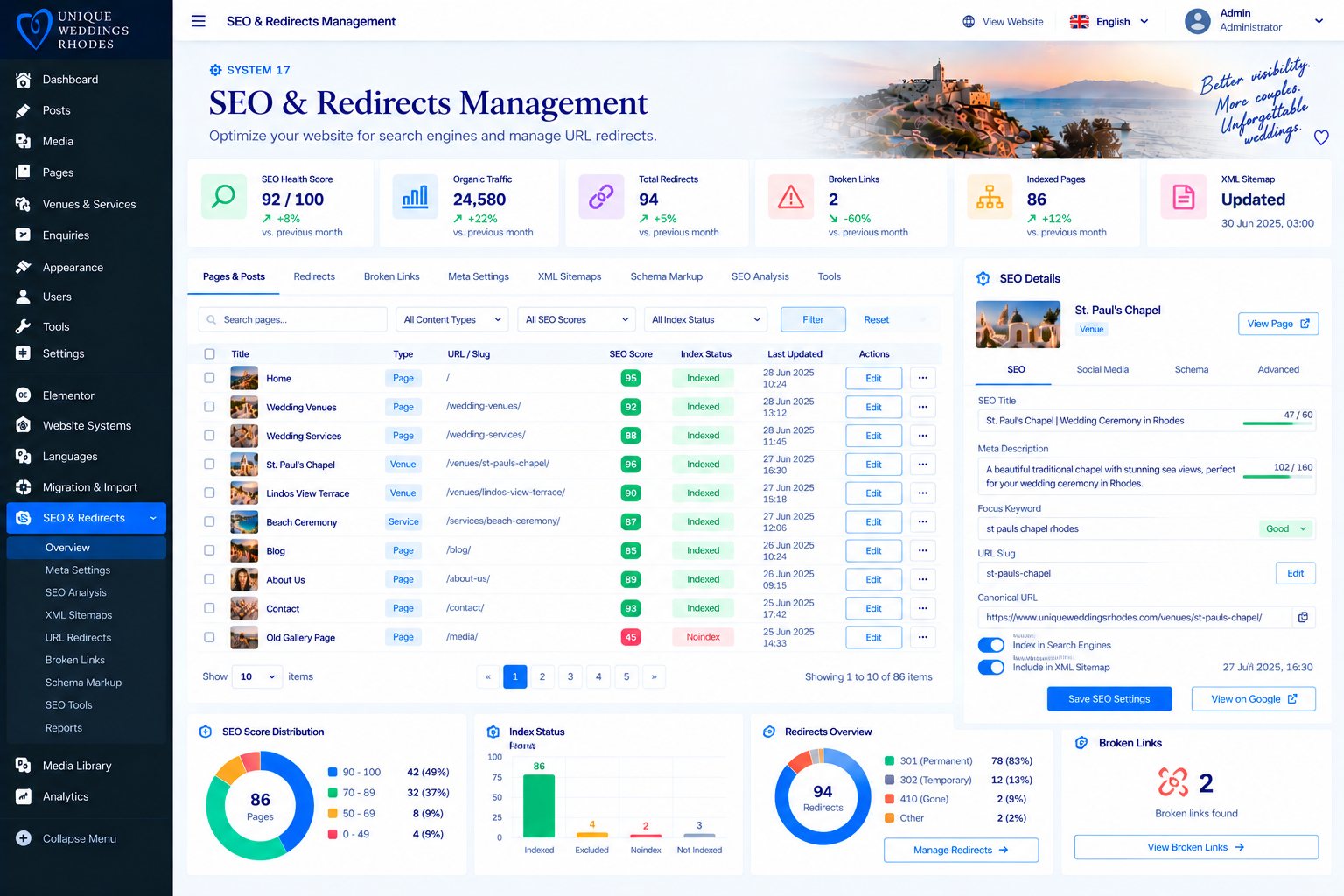
Task: Click the SEO Health Score magnifier icon
Action: click(x=224, y=197)
